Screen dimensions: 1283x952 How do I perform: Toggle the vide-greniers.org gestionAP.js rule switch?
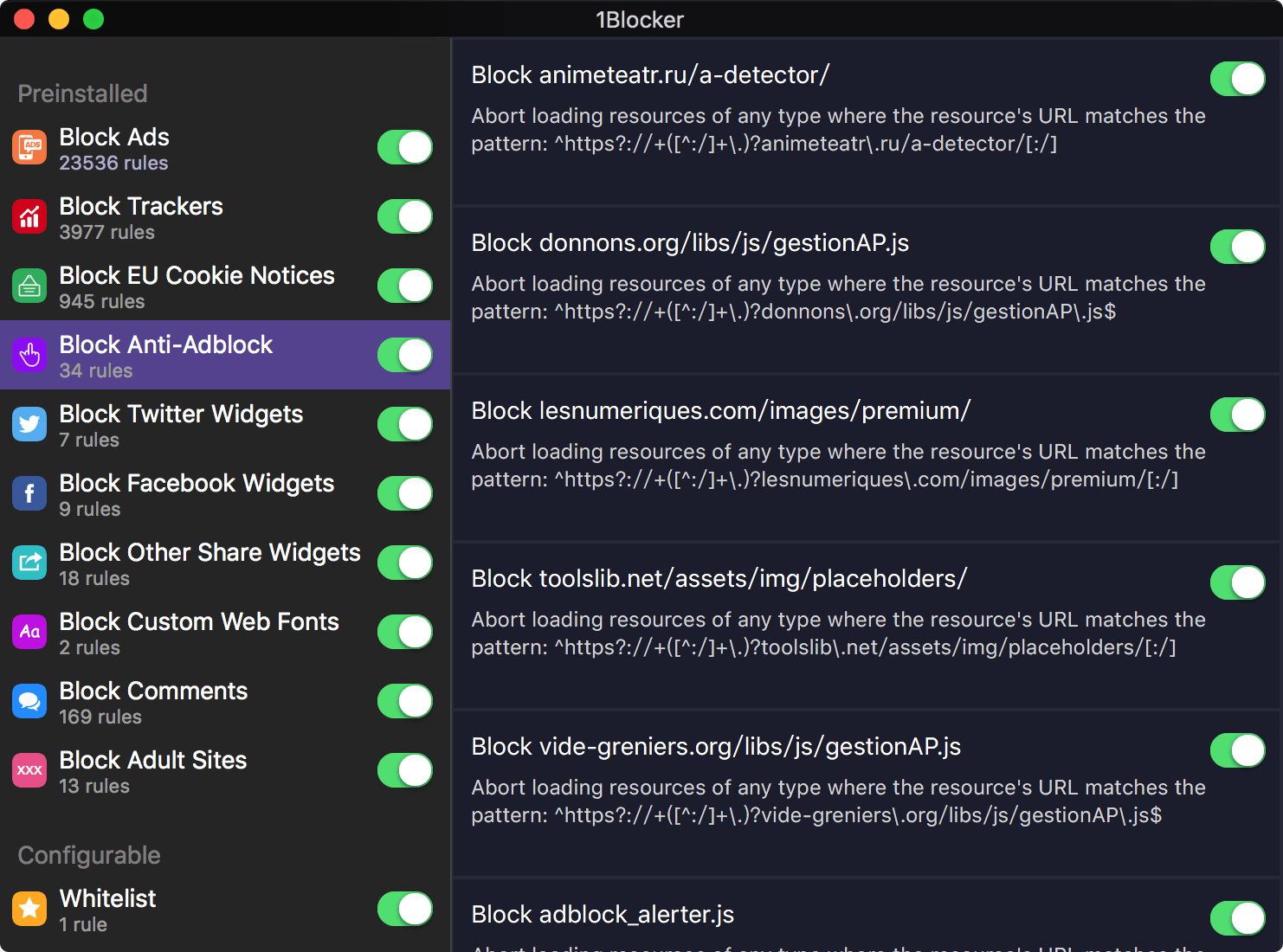coord(1238,750)
